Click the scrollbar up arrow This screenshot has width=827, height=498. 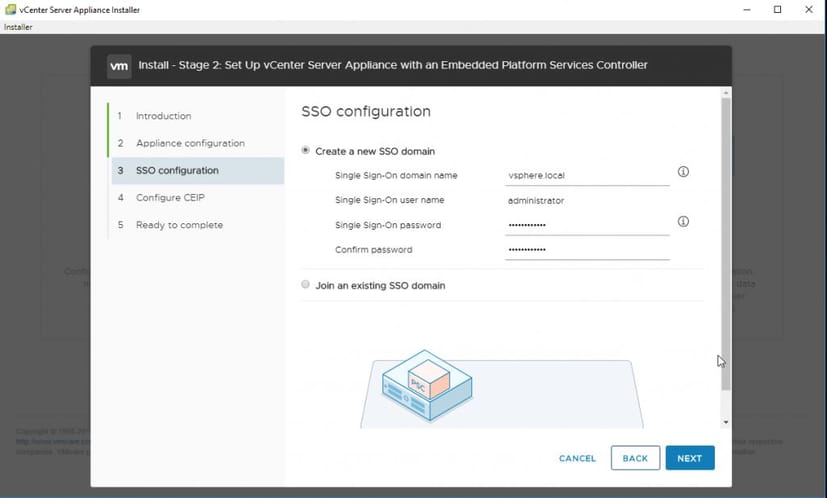(x=726, y=93)
